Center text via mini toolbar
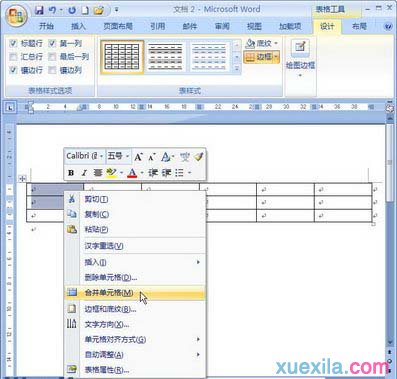This screenshot has width=397, height=379. (x=98, y=173)
